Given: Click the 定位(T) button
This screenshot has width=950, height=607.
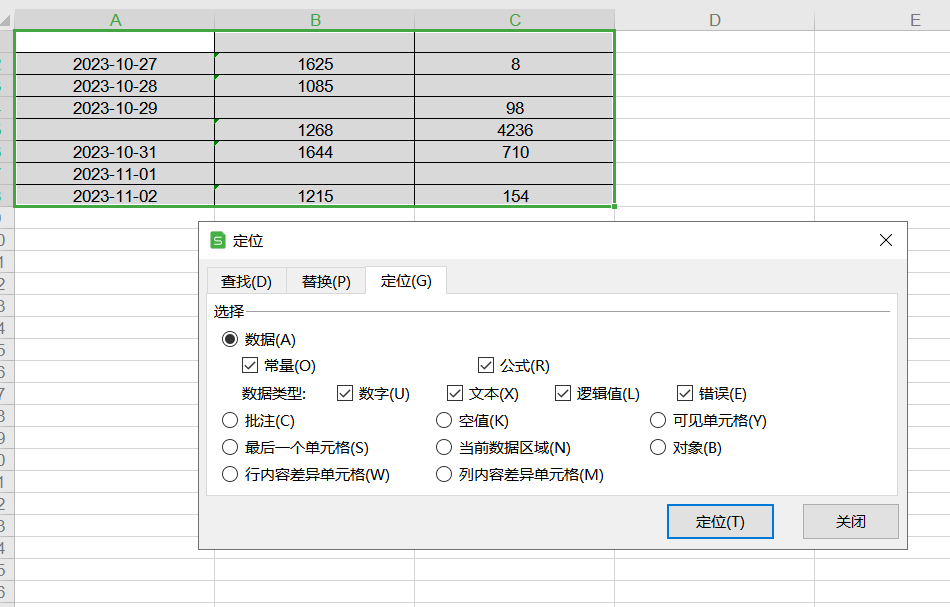Looking at the screenshot, I should coord(720,522).
